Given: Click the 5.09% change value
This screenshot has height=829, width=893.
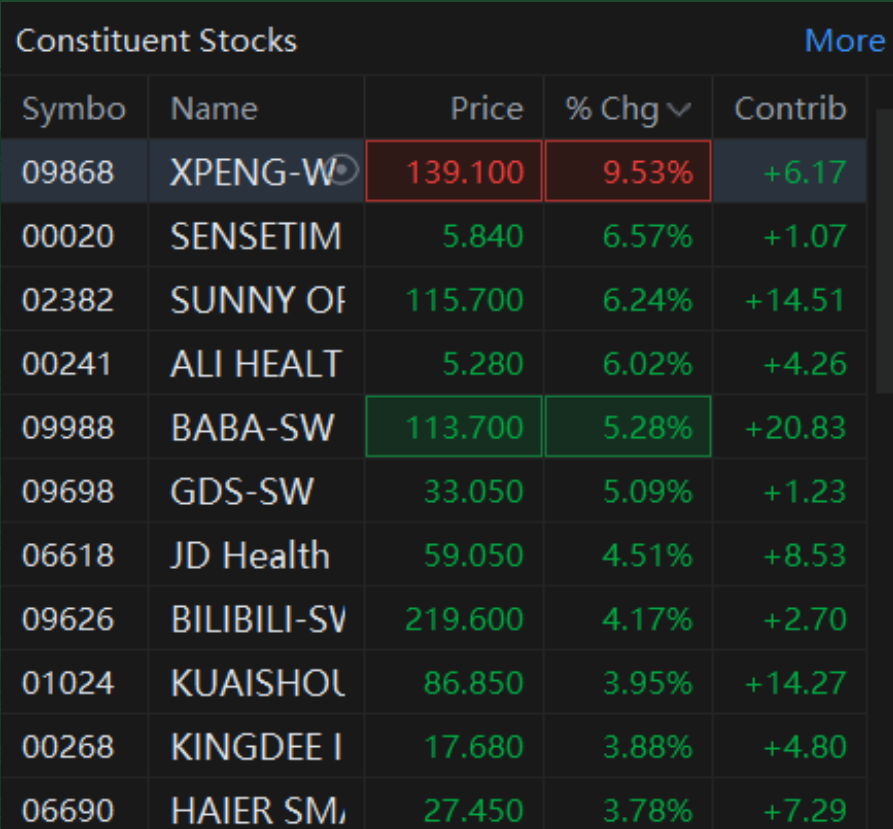Looking at the screenshot, I should pyautogui.click(x=648, y=491).
